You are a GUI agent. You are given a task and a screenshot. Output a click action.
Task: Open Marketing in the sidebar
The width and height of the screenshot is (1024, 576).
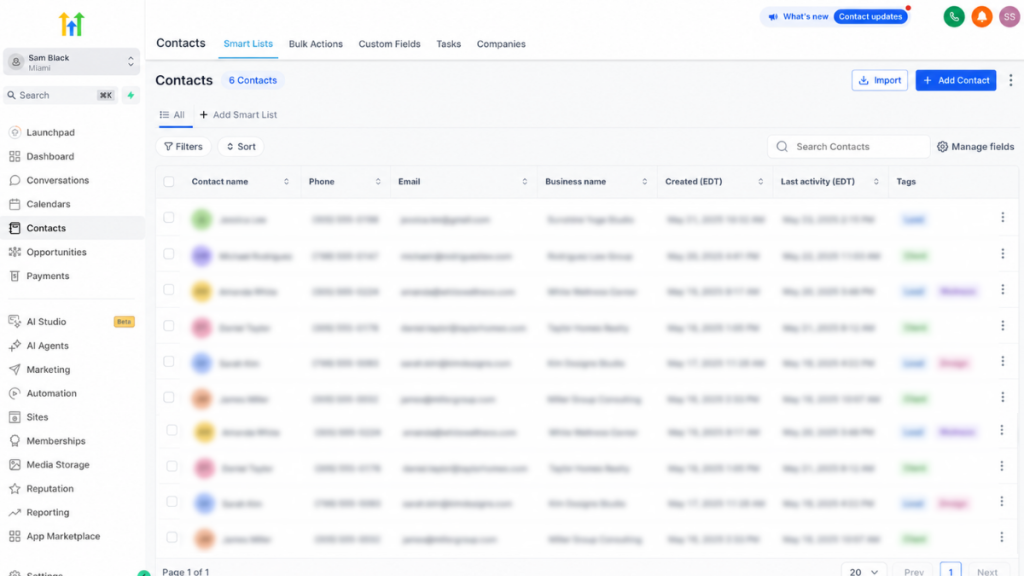click(48, 370)
